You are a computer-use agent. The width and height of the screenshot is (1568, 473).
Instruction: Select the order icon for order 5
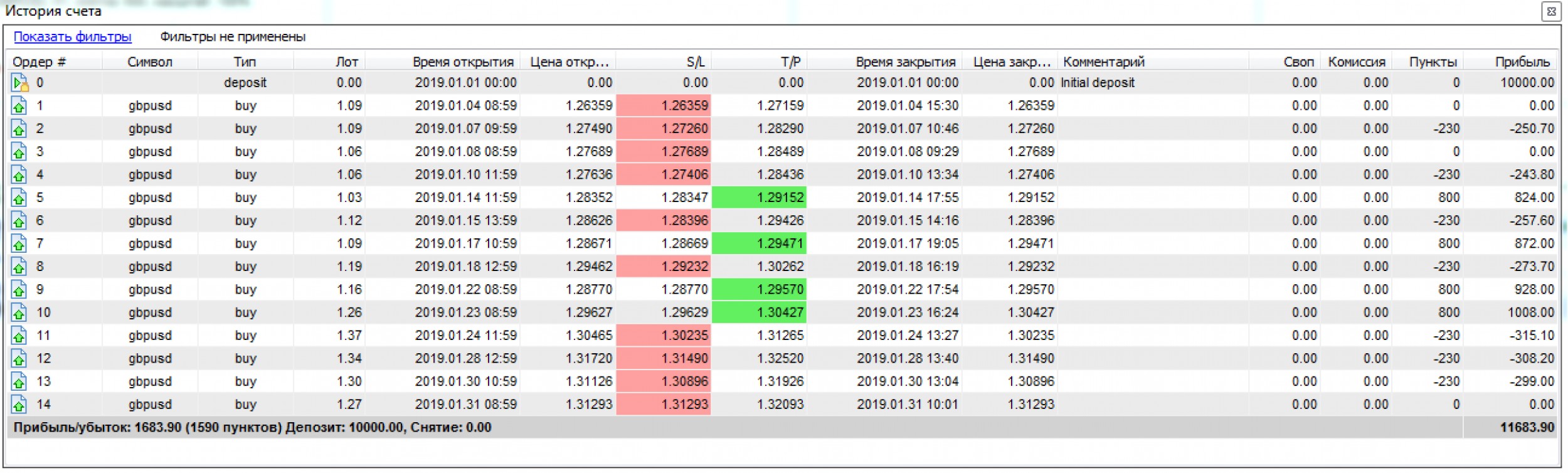tap(19, 198)
